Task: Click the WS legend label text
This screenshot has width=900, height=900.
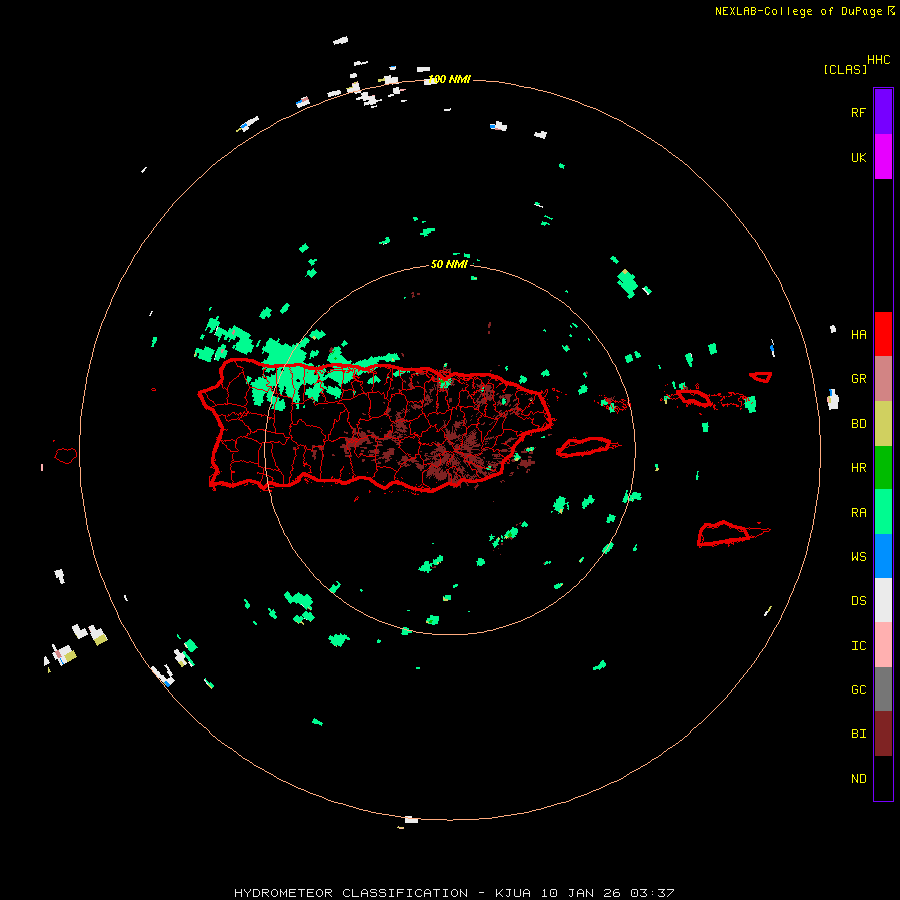Action: [858, 556]
